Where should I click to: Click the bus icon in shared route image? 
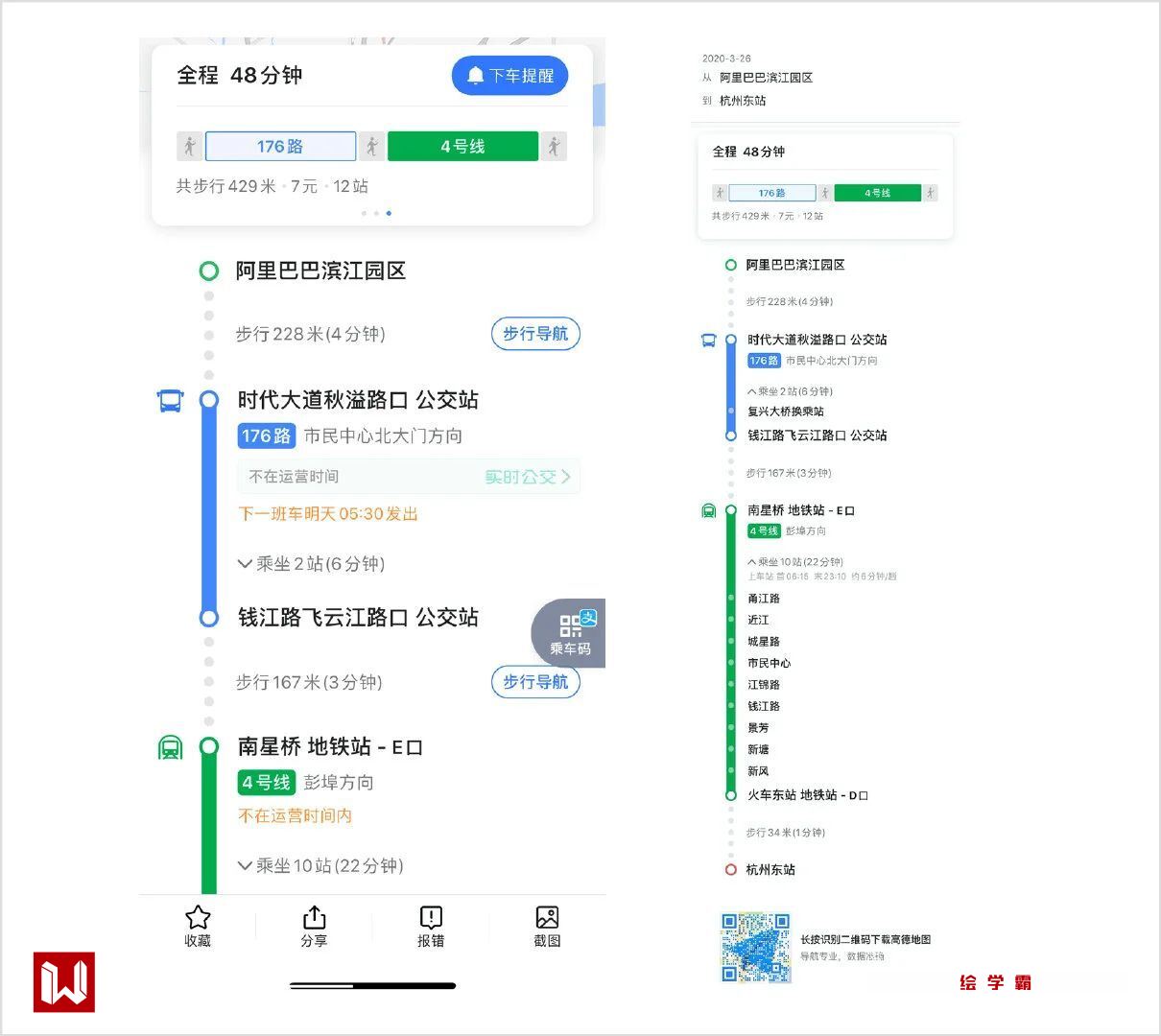pyautogui.click(x=708, y=341)
